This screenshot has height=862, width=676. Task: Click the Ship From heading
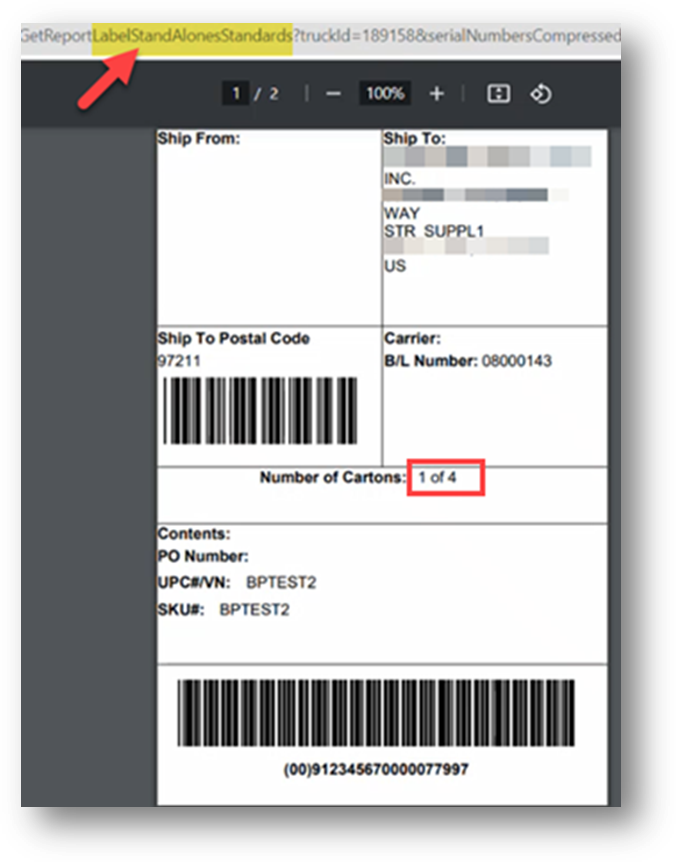(x=199, y=139)
